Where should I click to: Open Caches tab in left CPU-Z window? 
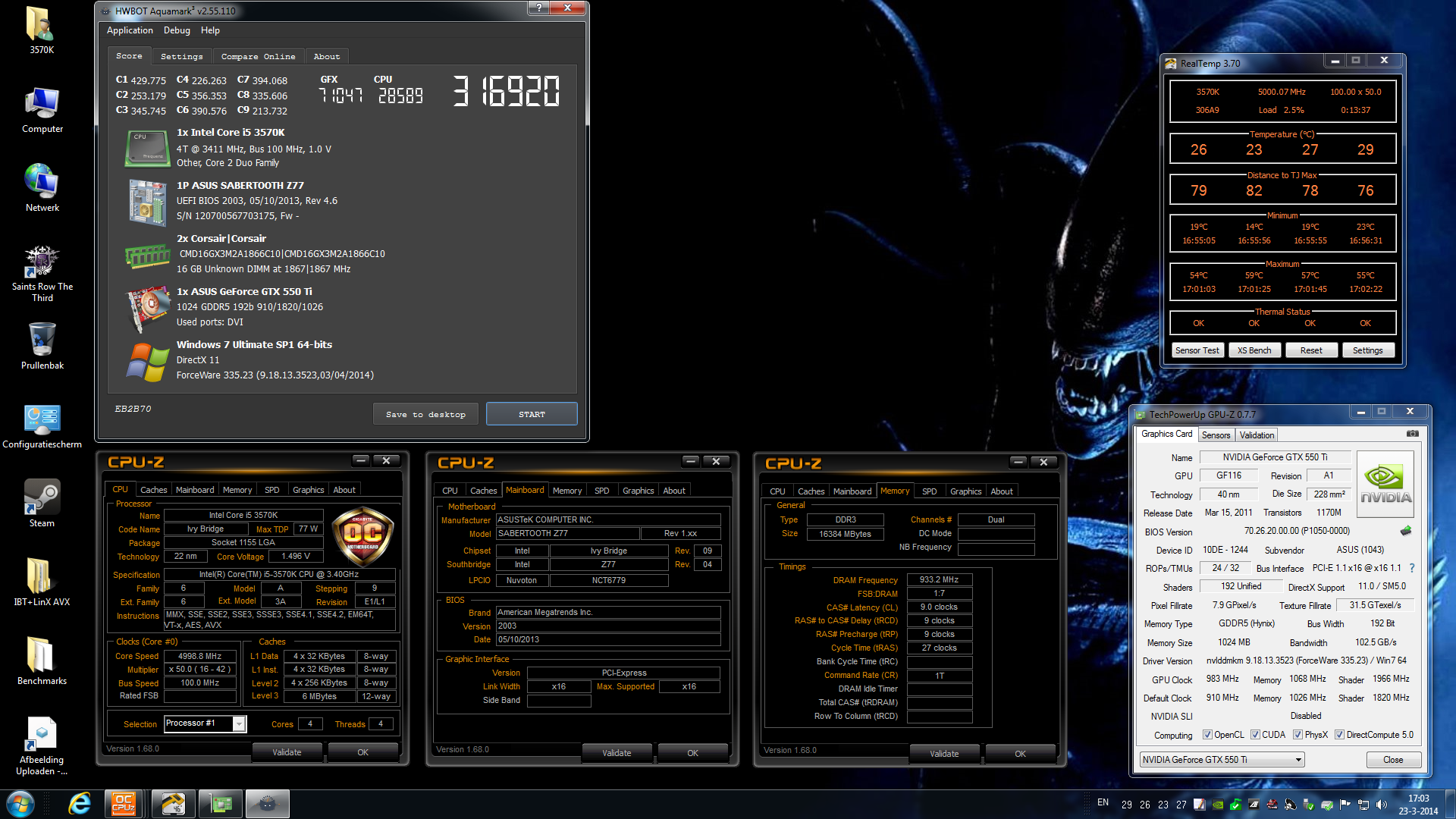point(154,490)
